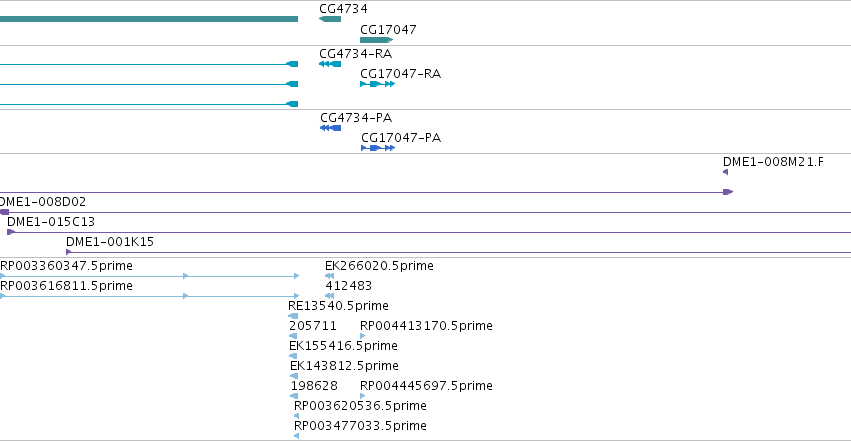Click the CG4734-PA protein label

pyautogui.click(x=356, y=118)
